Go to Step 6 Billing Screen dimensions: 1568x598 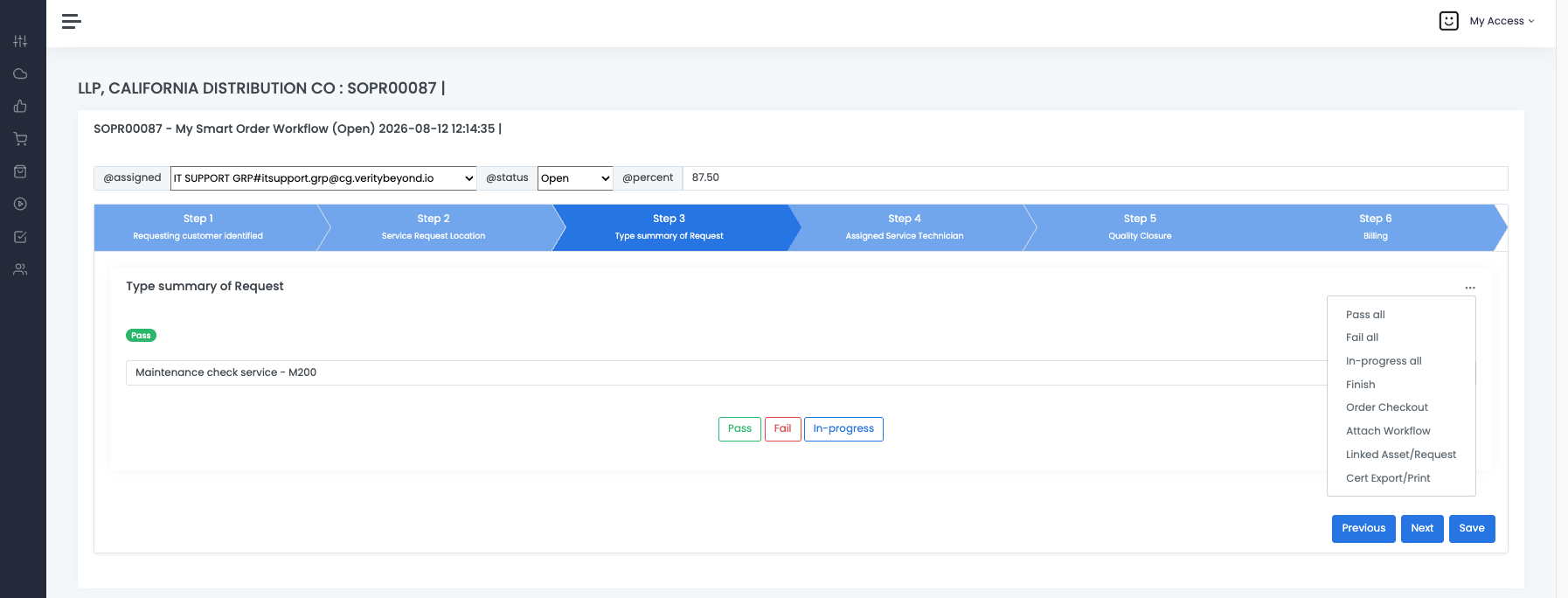tap(1376, 227)
